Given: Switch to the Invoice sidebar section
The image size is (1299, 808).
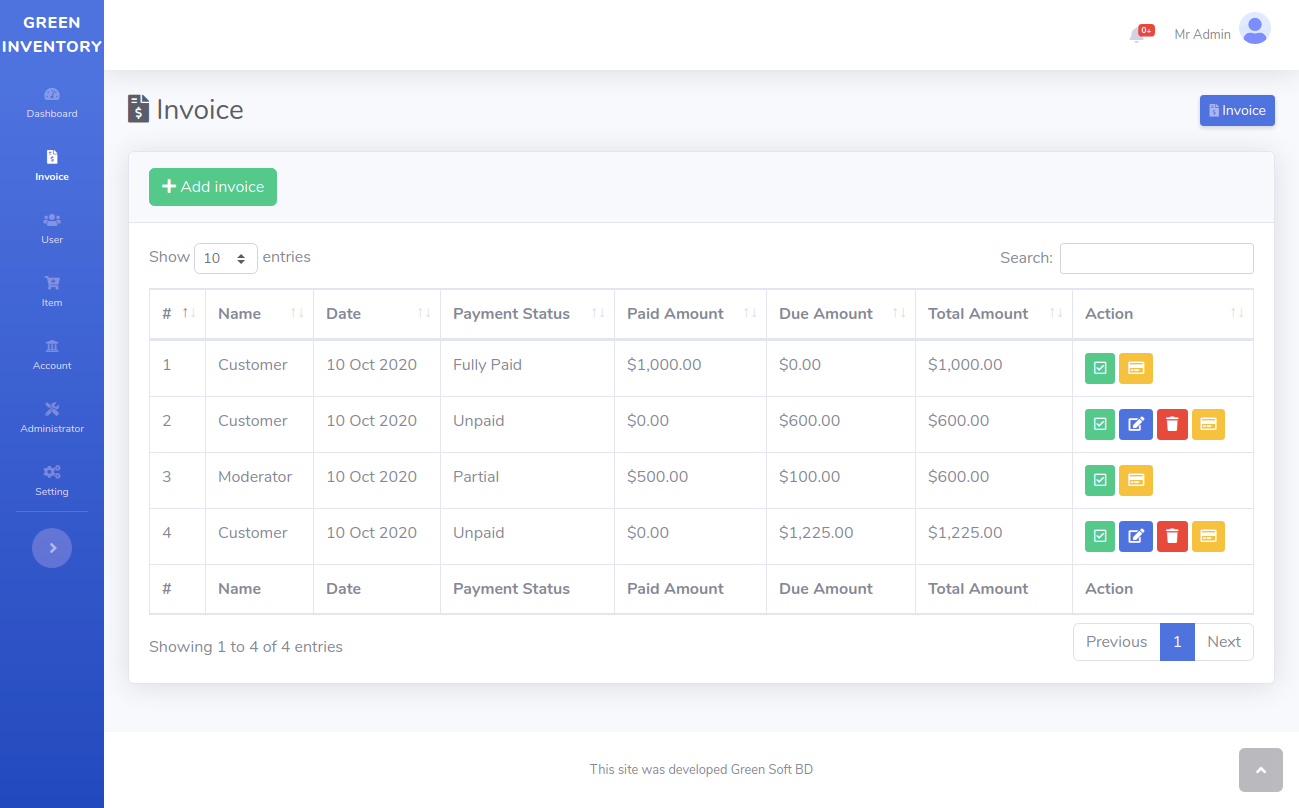Looking at the screenshot, I should 51,166.
